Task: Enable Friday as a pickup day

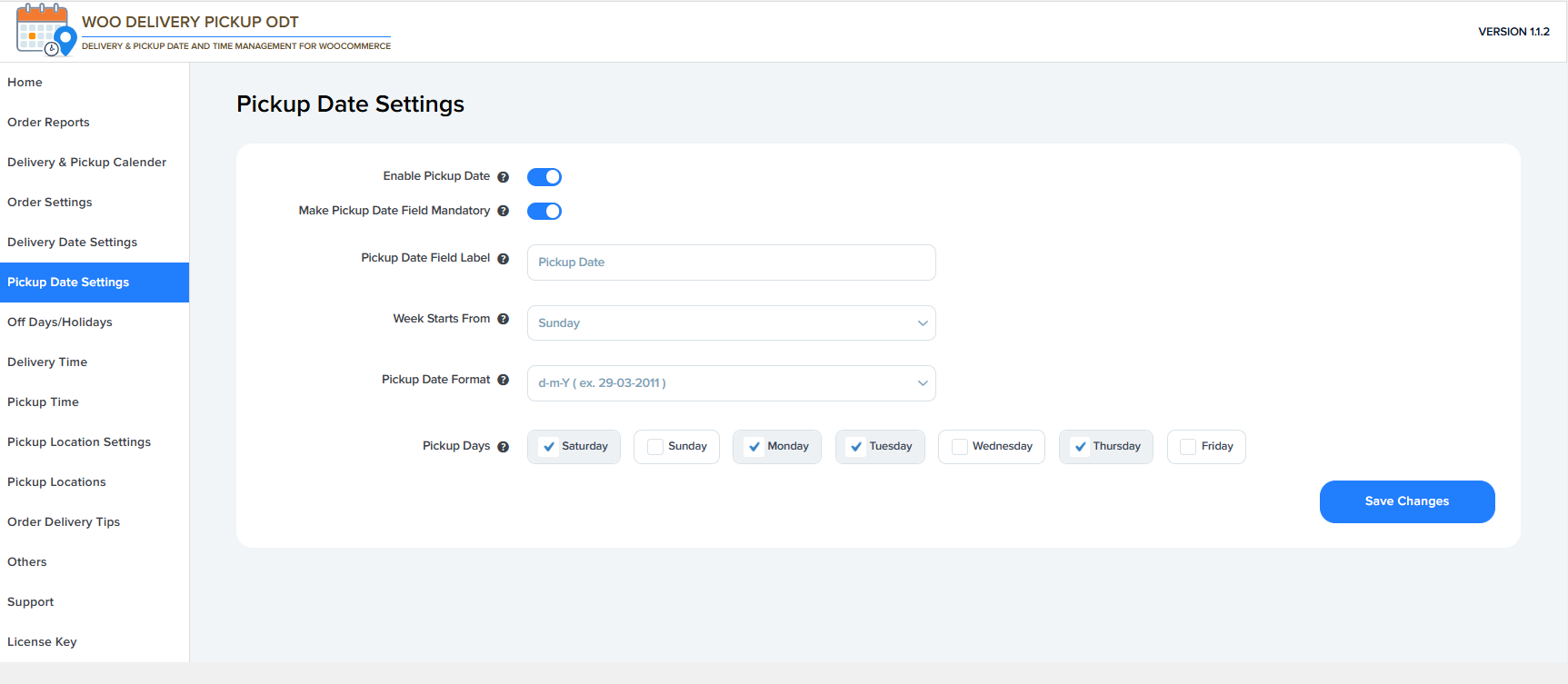Action: (1188, 447)
